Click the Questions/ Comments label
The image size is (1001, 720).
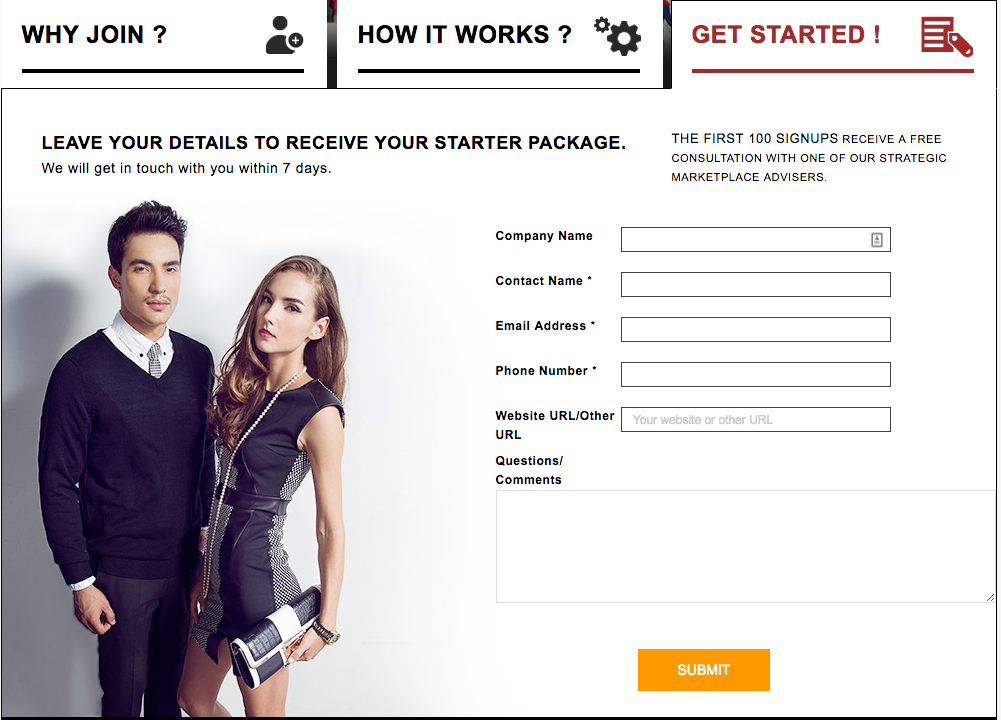coord(529,470)
